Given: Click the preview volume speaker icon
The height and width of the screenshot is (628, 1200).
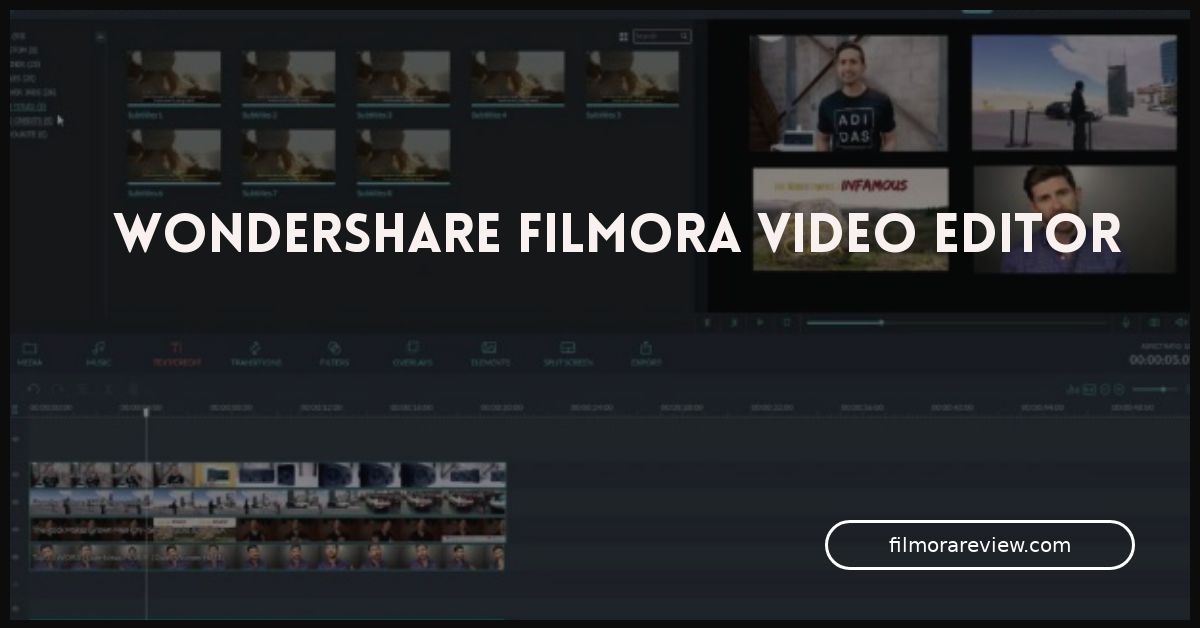Looking at the screenshot, I should pos(1180,322).
